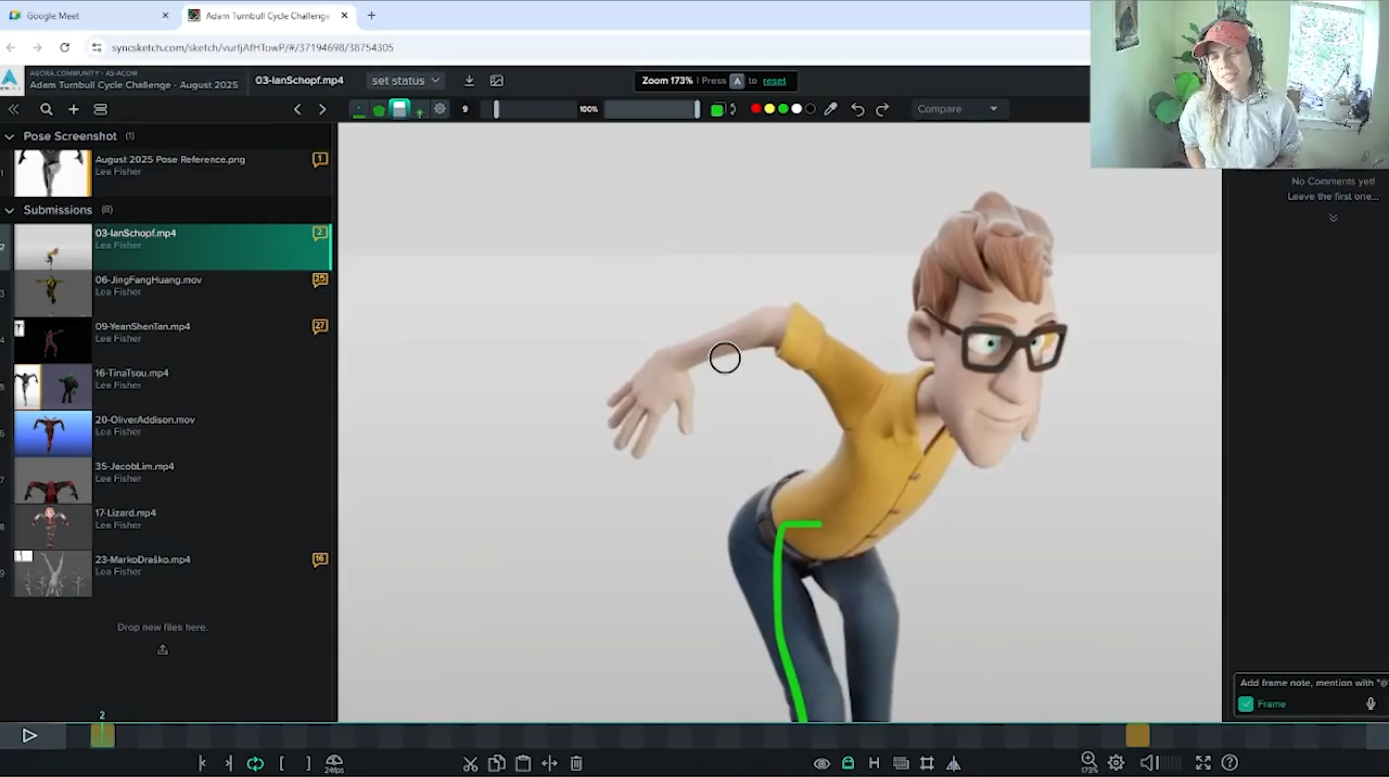Image resolution: width=1389 pixels, height=777 pixels.
Task: Toggle loop playback
Action: (x=255, y=764)
